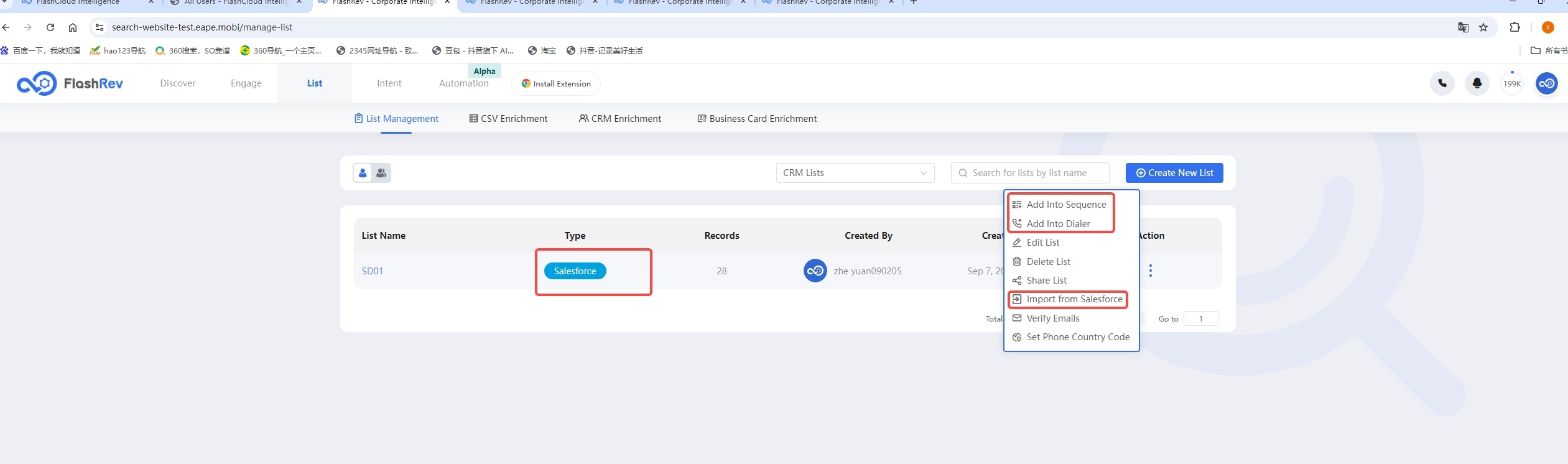
Task: Bookmark this page with star icon
Action: coord(1483,27)
